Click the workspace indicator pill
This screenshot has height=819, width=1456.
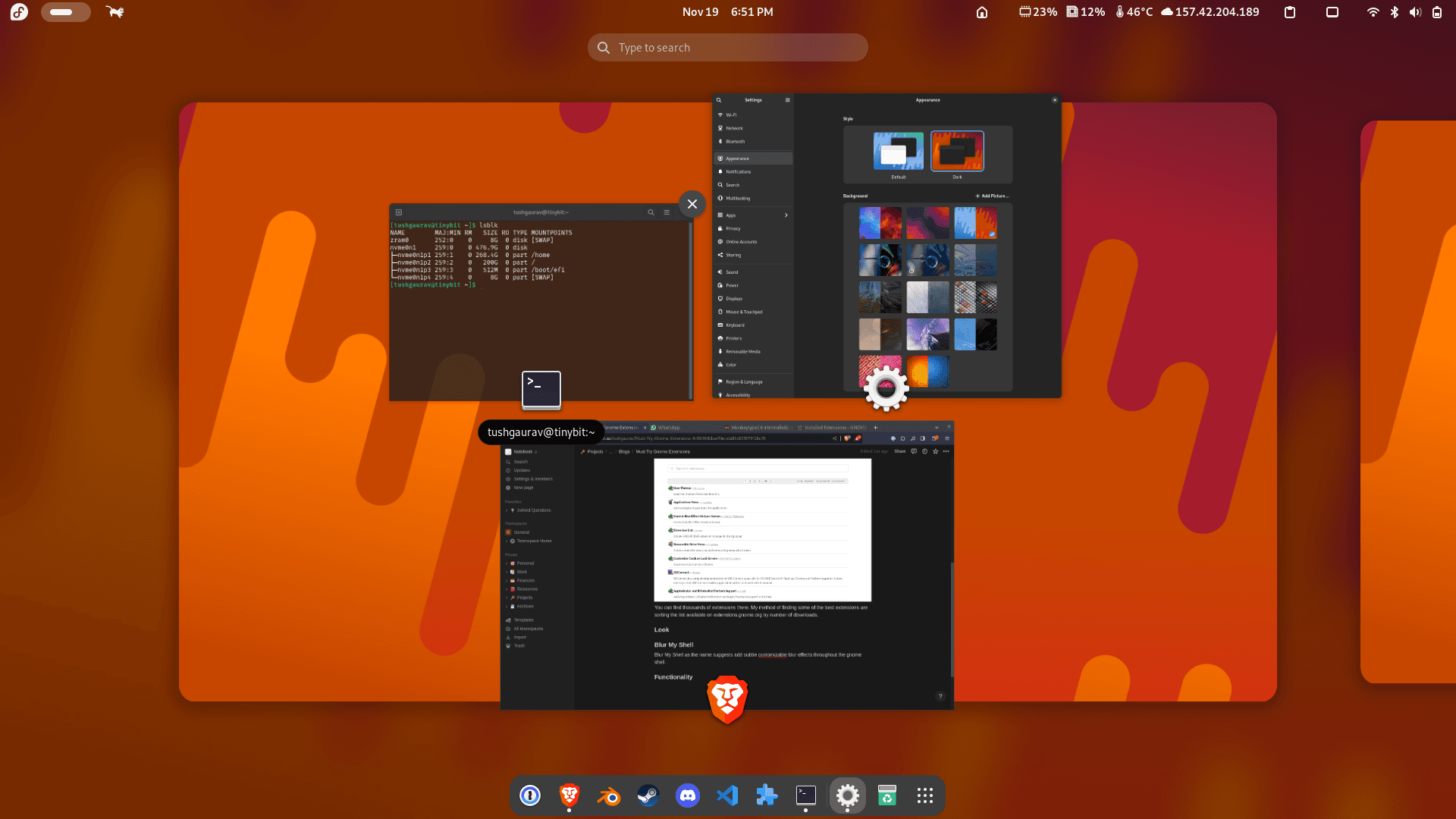tap(66, 11)
